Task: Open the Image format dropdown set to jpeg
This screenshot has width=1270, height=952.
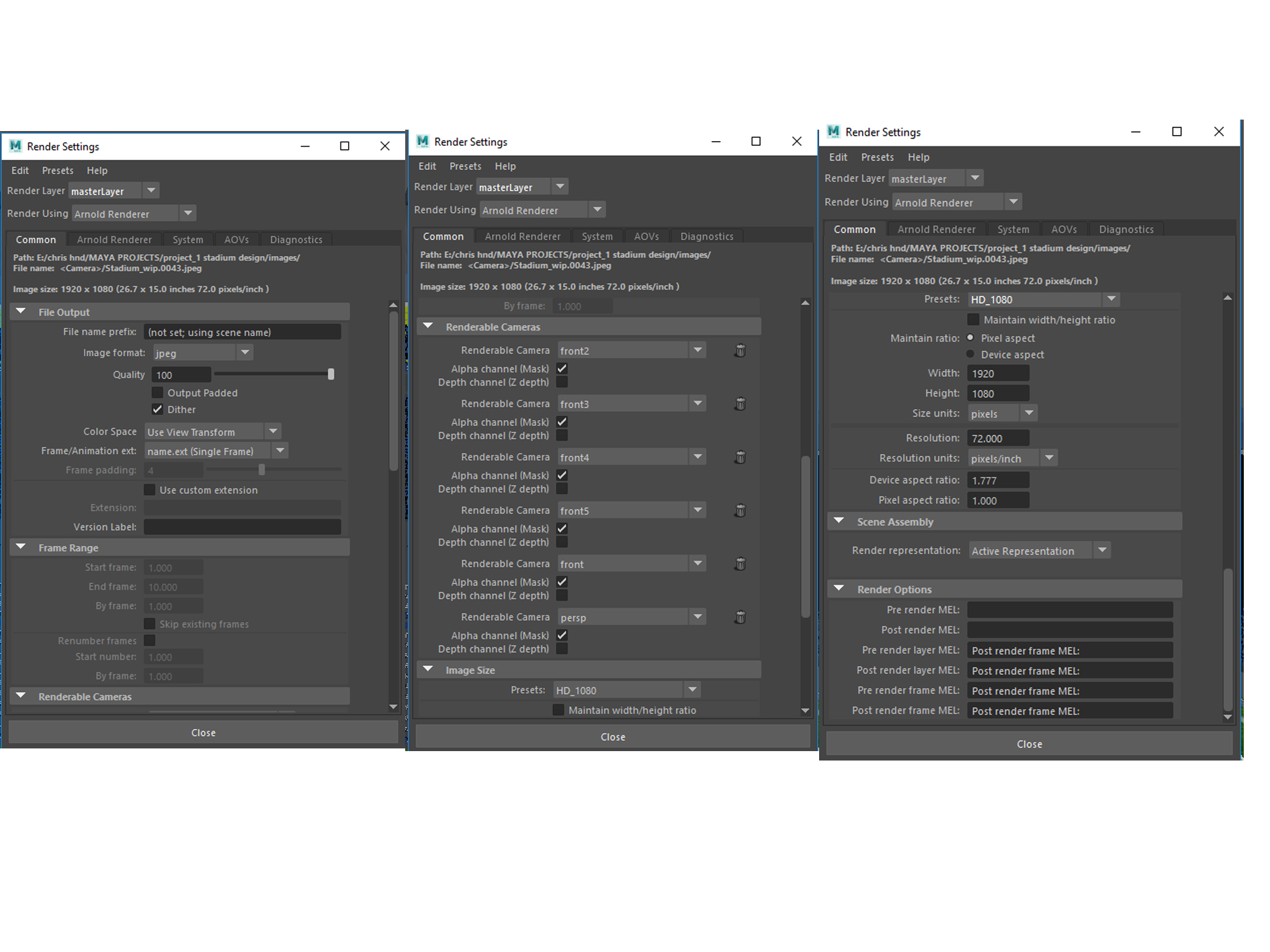Action: tap(202, 353)
